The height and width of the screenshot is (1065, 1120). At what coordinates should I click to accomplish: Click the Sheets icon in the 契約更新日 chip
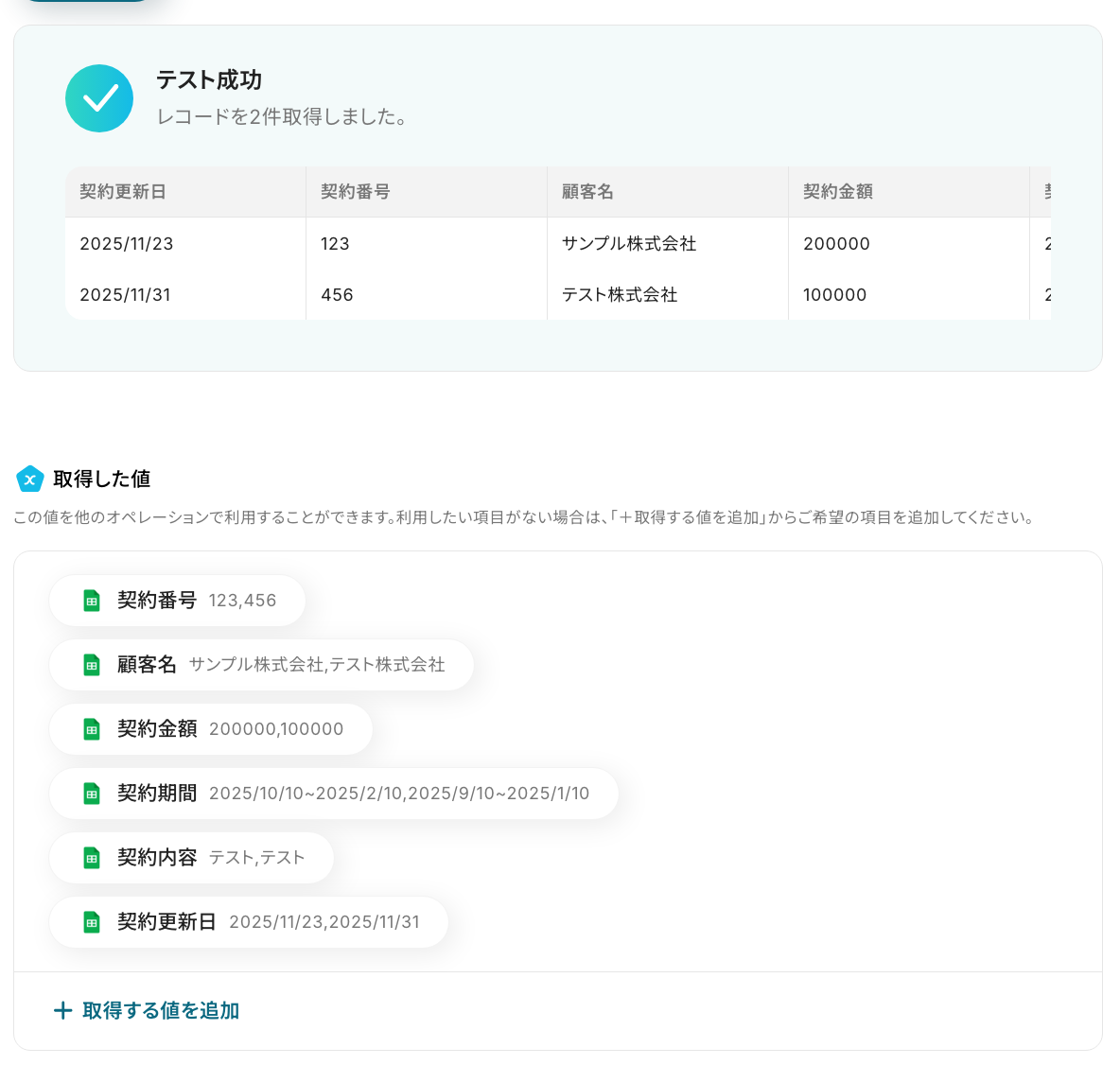(x=92, y=922)
